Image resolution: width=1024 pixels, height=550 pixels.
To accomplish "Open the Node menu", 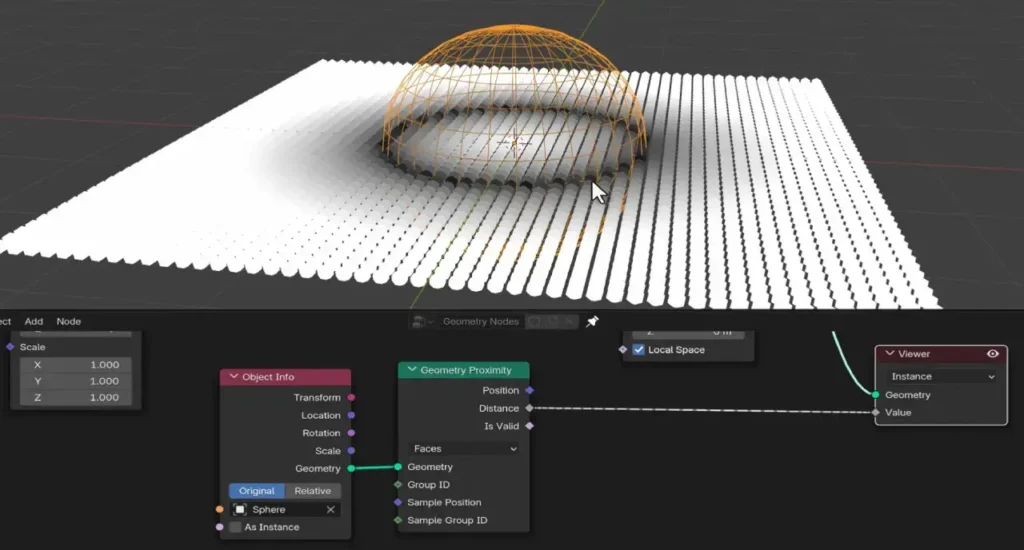I will pos(69,321).
